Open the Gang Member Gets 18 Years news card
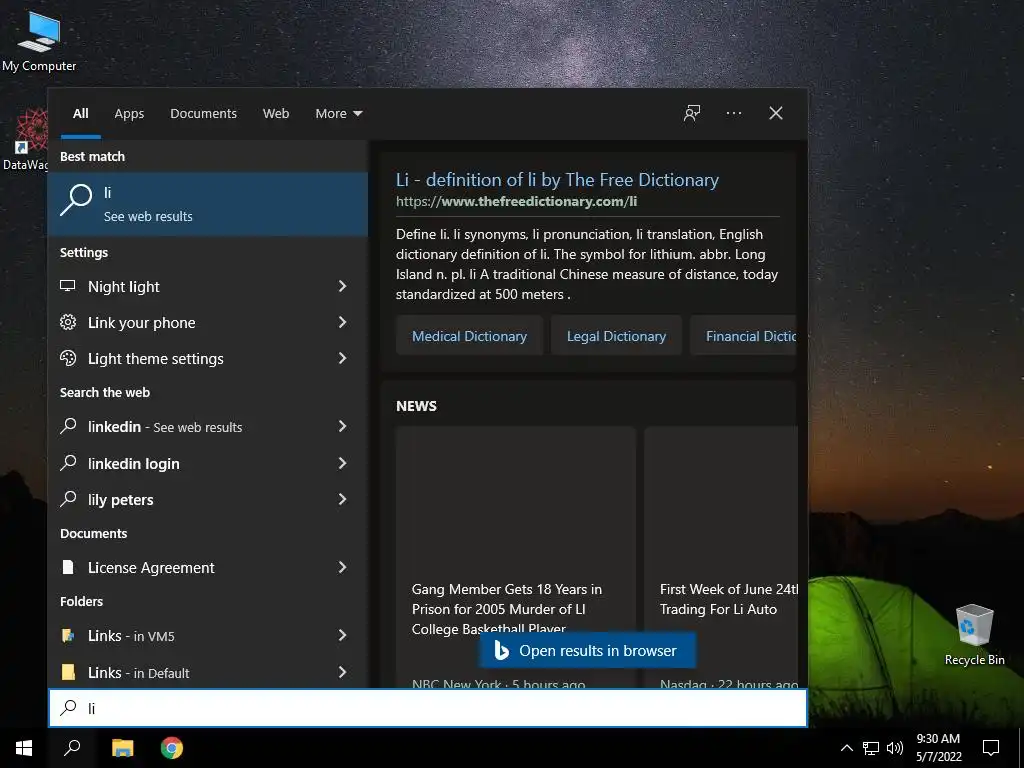The image size is (1024, 768). (x=515, y=556)
